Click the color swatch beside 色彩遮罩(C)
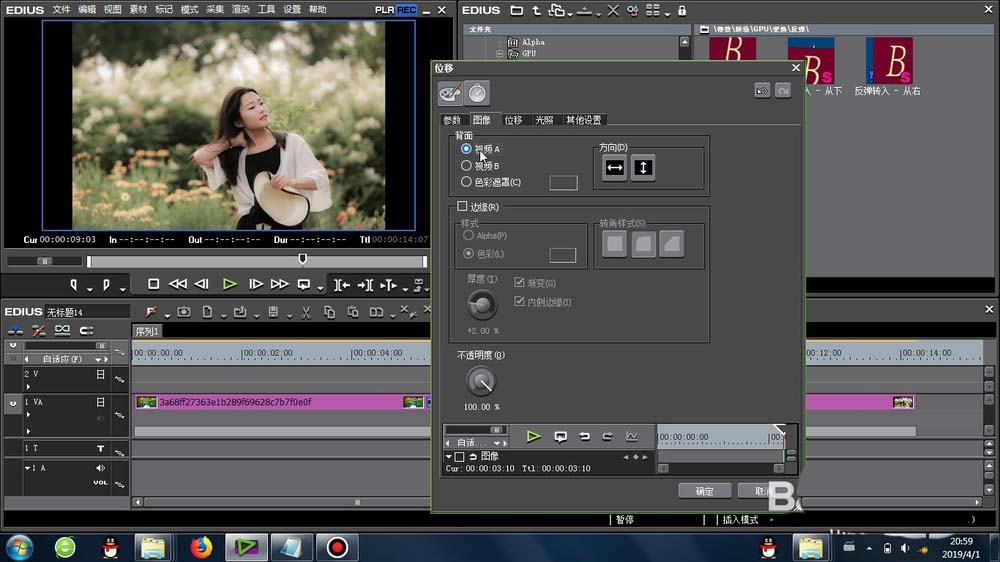 click(563, 183)
